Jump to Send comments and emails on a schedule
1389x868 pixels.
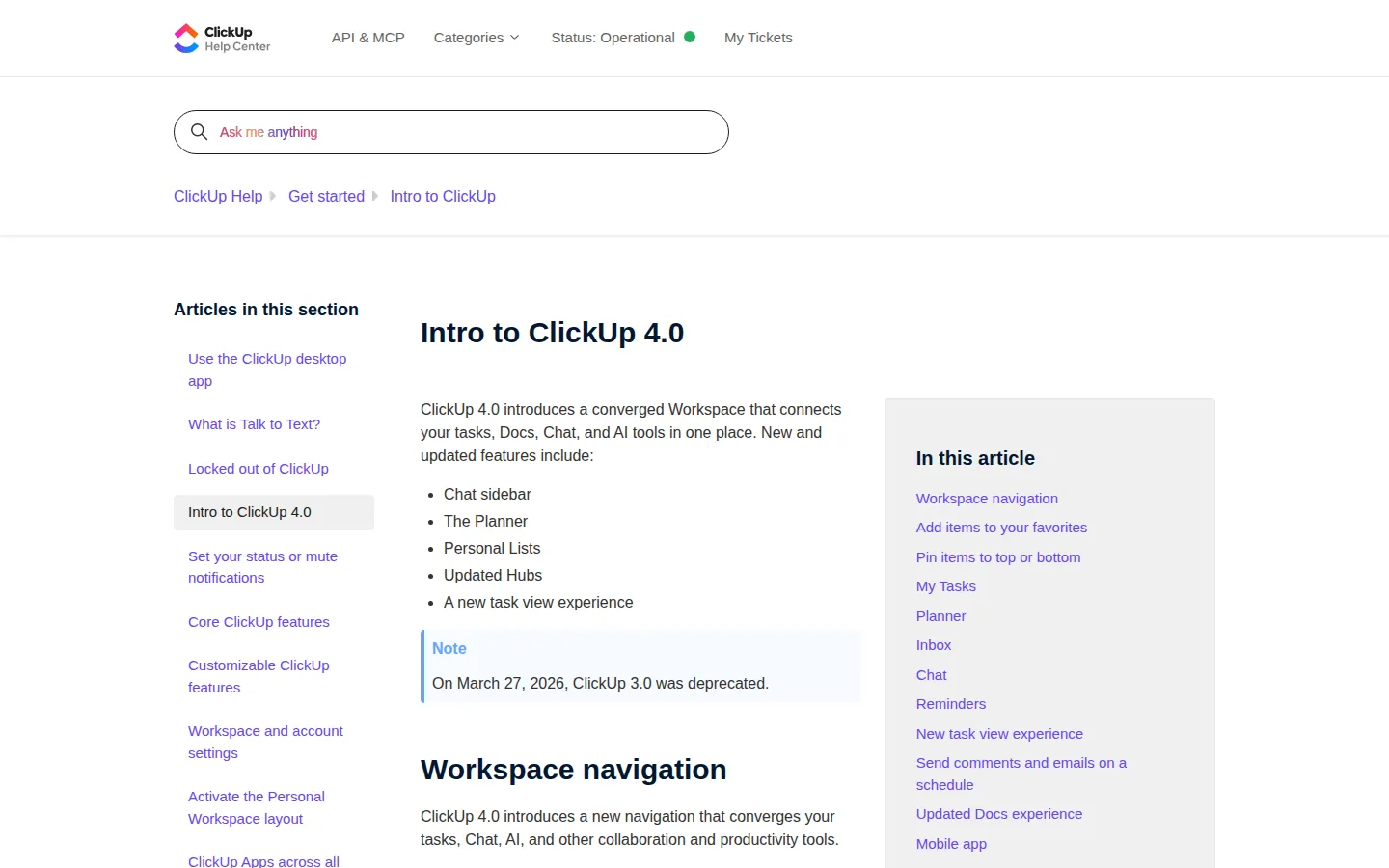click(x=1021, y=773)
